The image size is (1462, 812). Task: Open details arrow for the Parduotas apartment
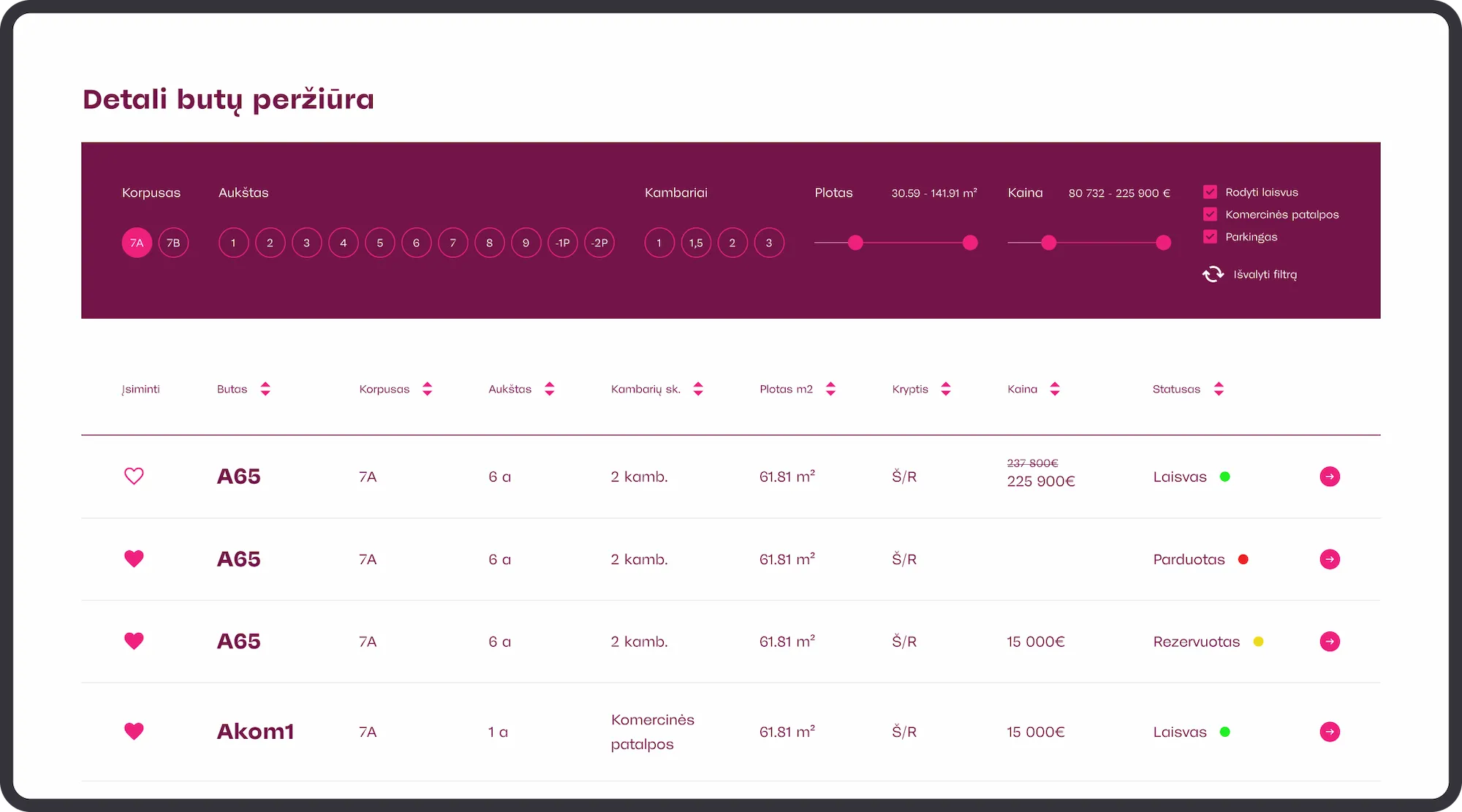click(x=1330, y=559)
